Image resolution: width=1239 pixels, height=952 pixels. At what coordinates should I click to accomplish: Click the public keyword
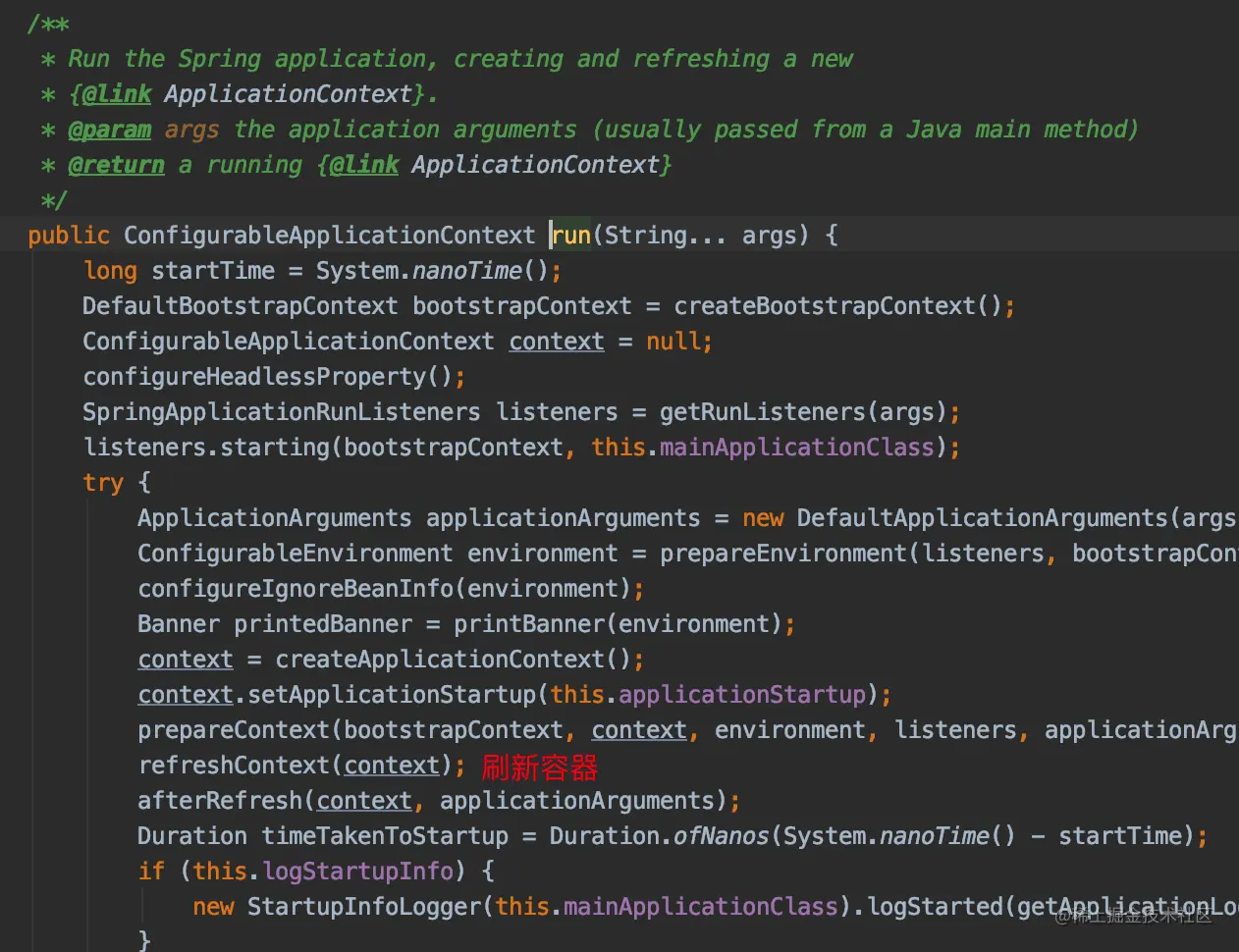click(69, 236)
